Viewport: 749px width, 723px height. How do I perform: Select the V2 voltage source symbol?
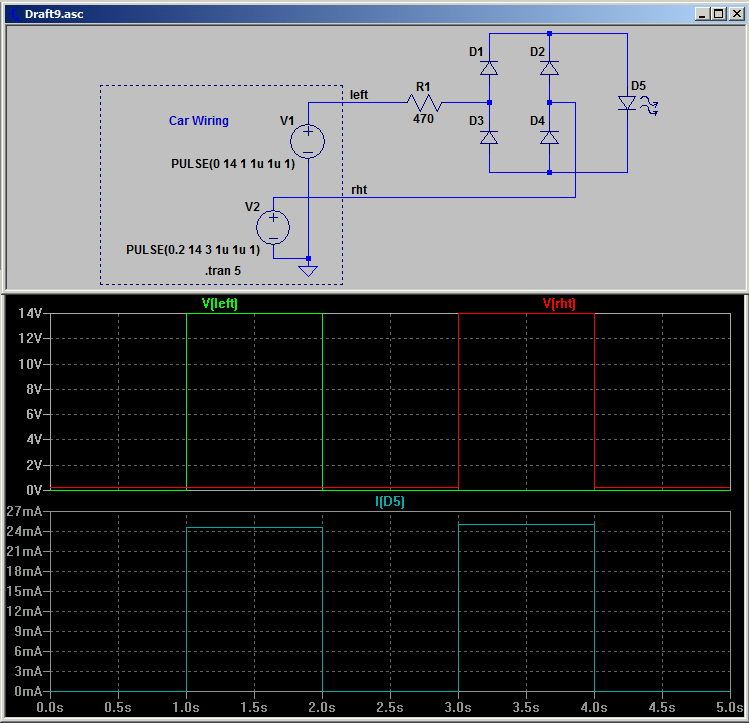(x=273, y=227)
